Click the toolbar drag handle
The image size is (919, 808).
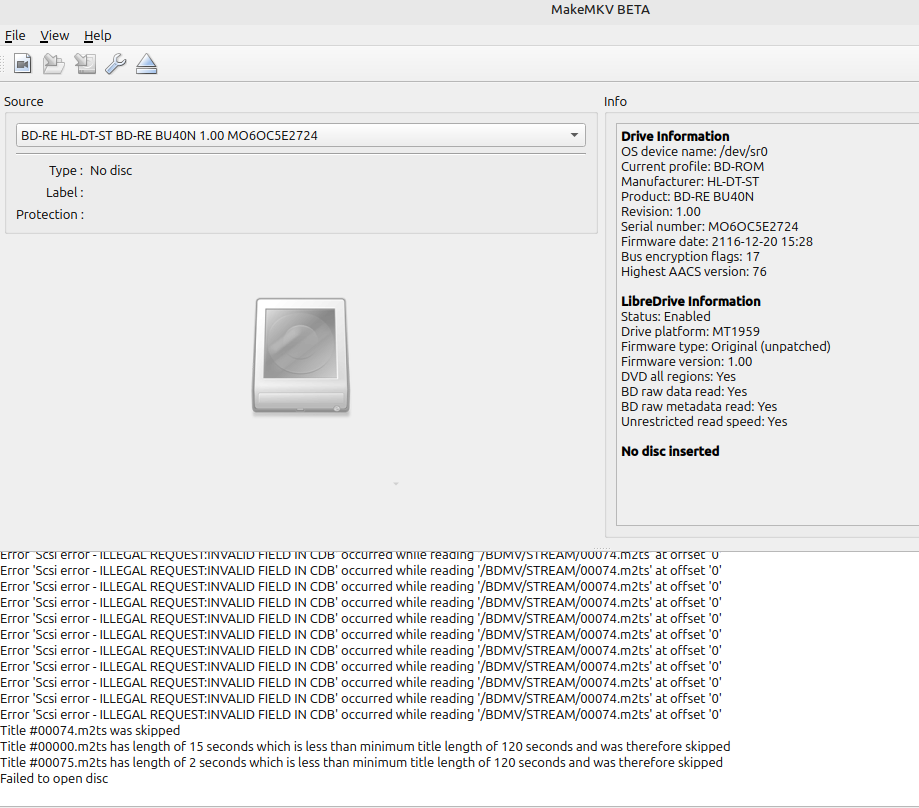point(3,65)
